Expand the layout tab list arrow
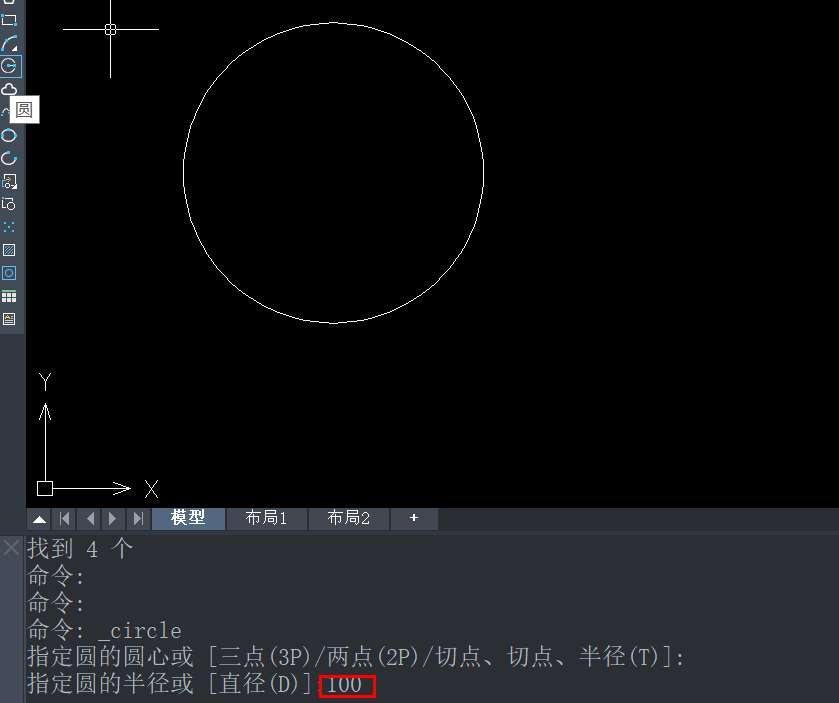 pyautogui.click(x=40, y=519)
